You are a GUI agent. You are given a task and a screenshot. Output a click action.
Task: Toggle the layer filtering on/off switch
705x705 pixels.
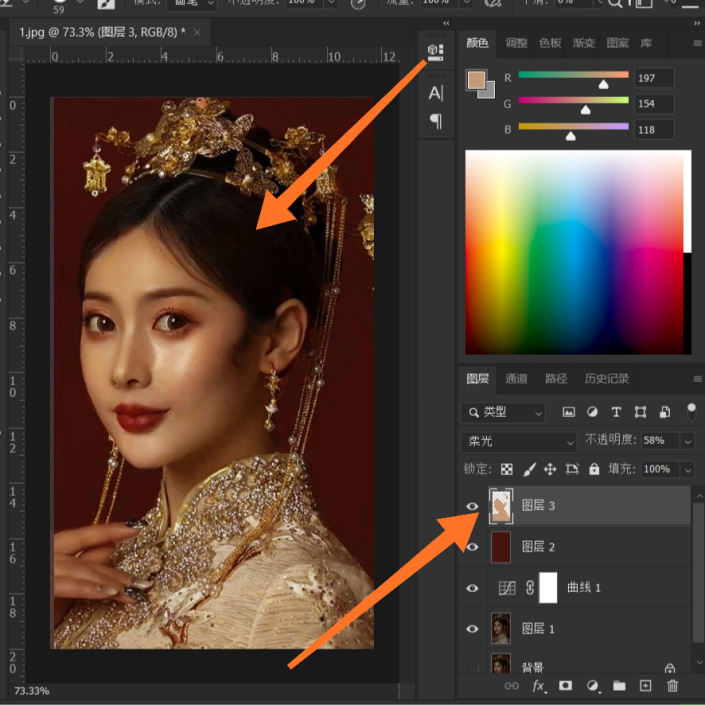pyautogui.click(x=692, y=411)
